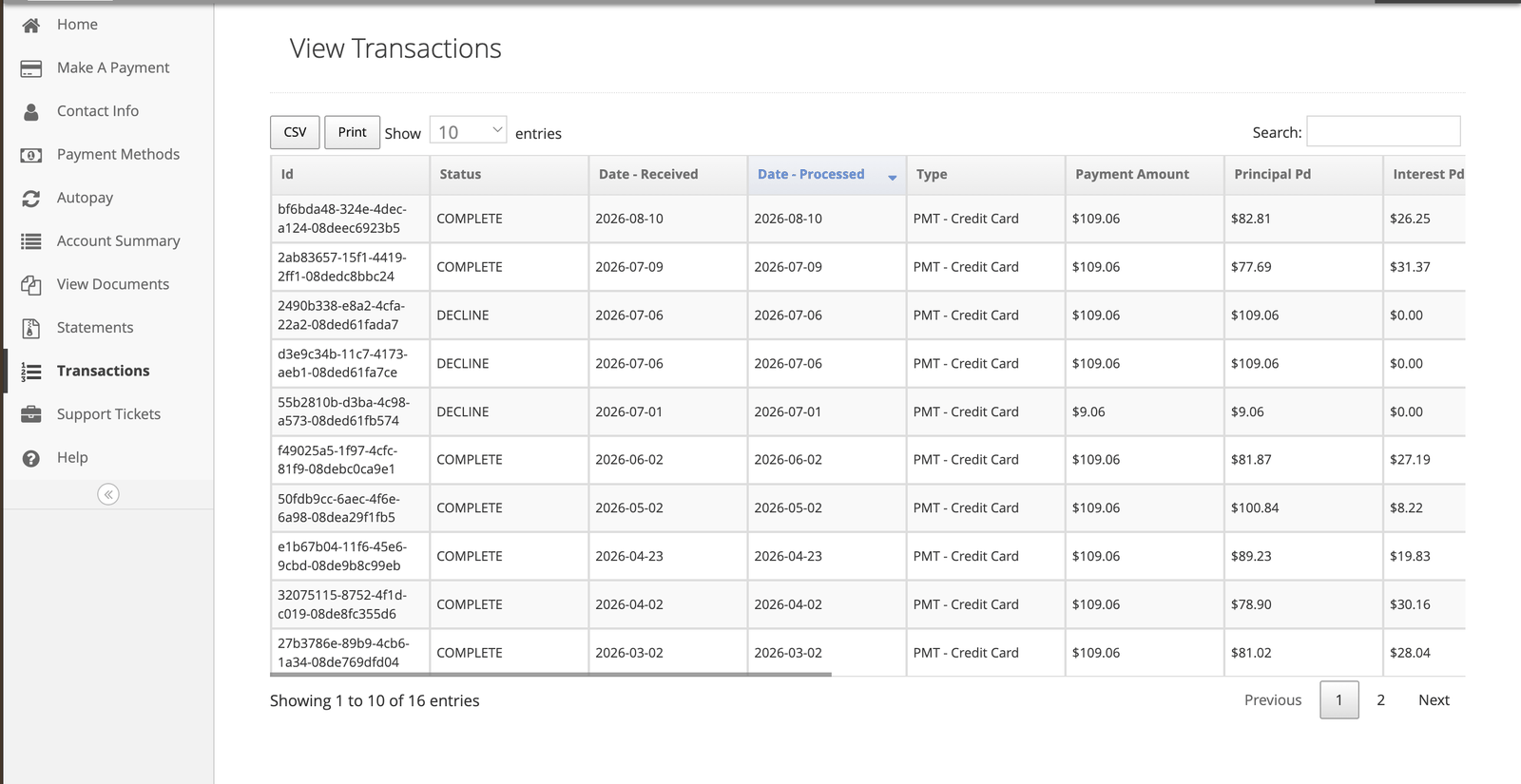The image size is (1521, 784).
Task: Click the Contact Info person icon
Action: tap(31, 112)
